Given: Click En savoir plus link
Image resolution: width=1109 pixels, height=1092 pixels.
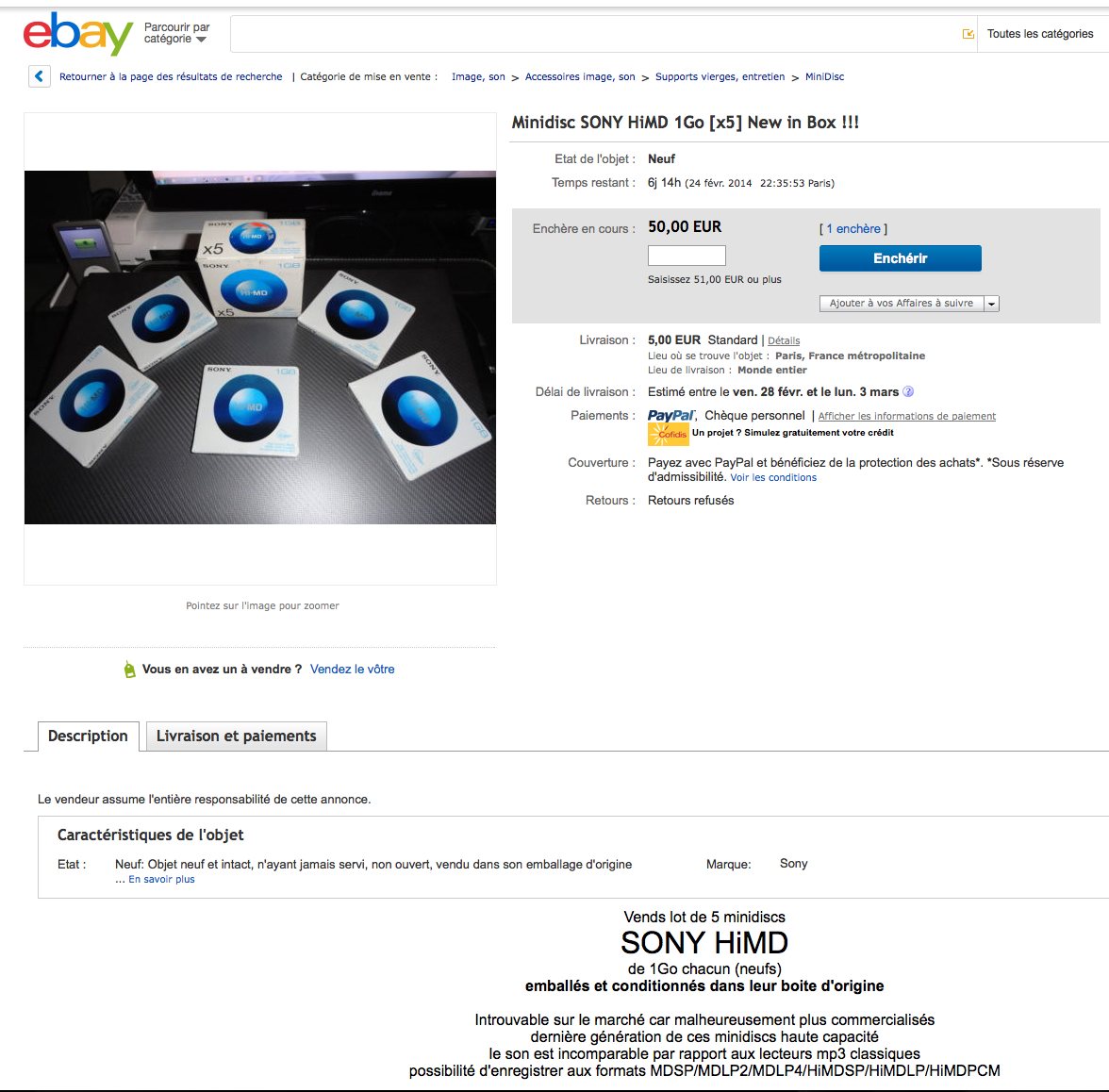Looking at the screenshot, I should 161,879.
